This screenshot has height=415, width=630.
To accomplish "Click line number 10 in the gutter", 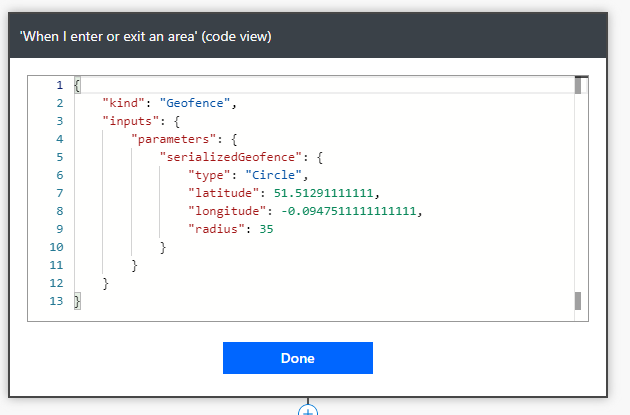I will [56, 247].
